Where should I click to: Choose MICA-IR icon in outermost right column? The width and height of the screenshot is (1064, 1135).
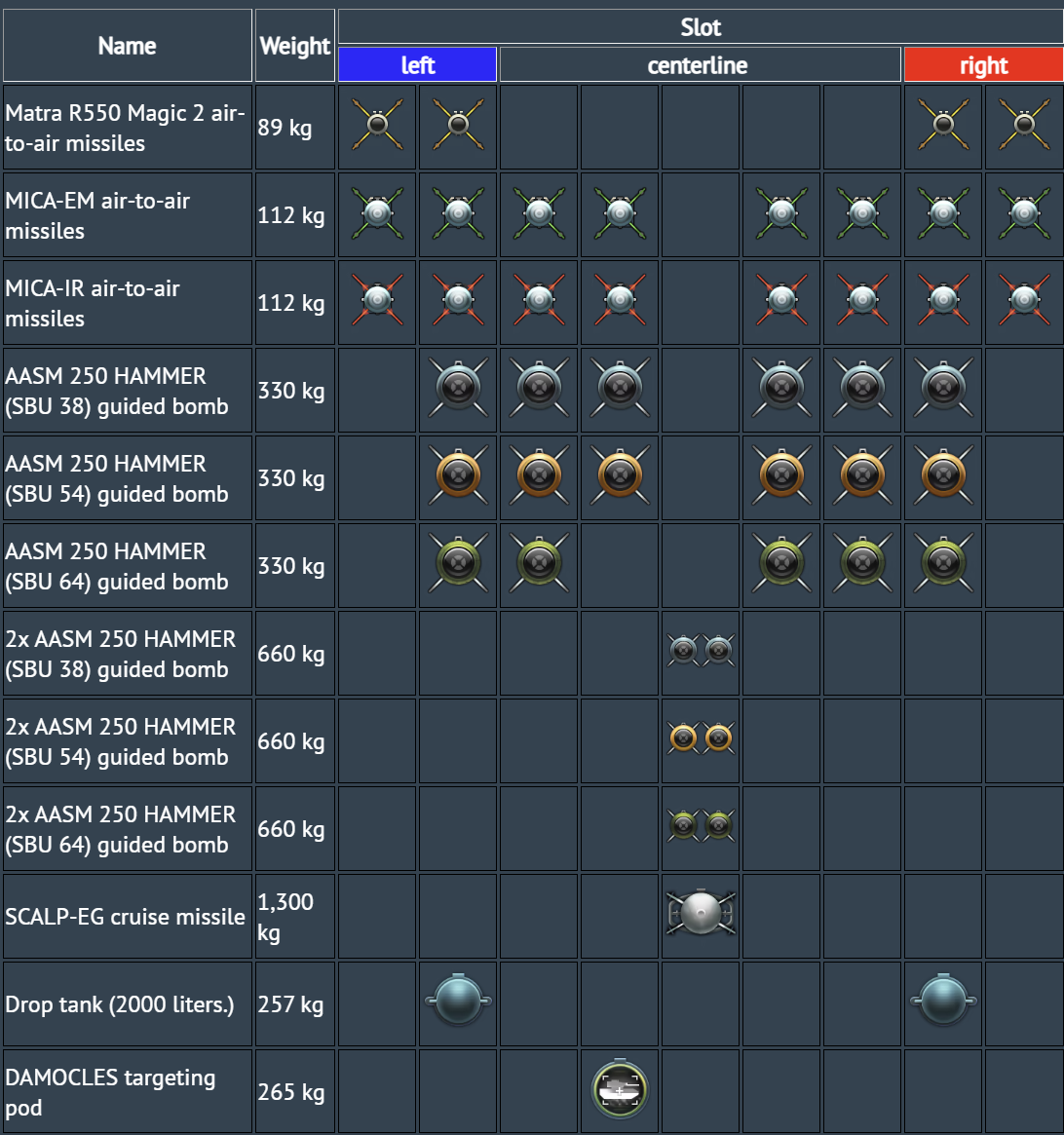click(1024, 300)
